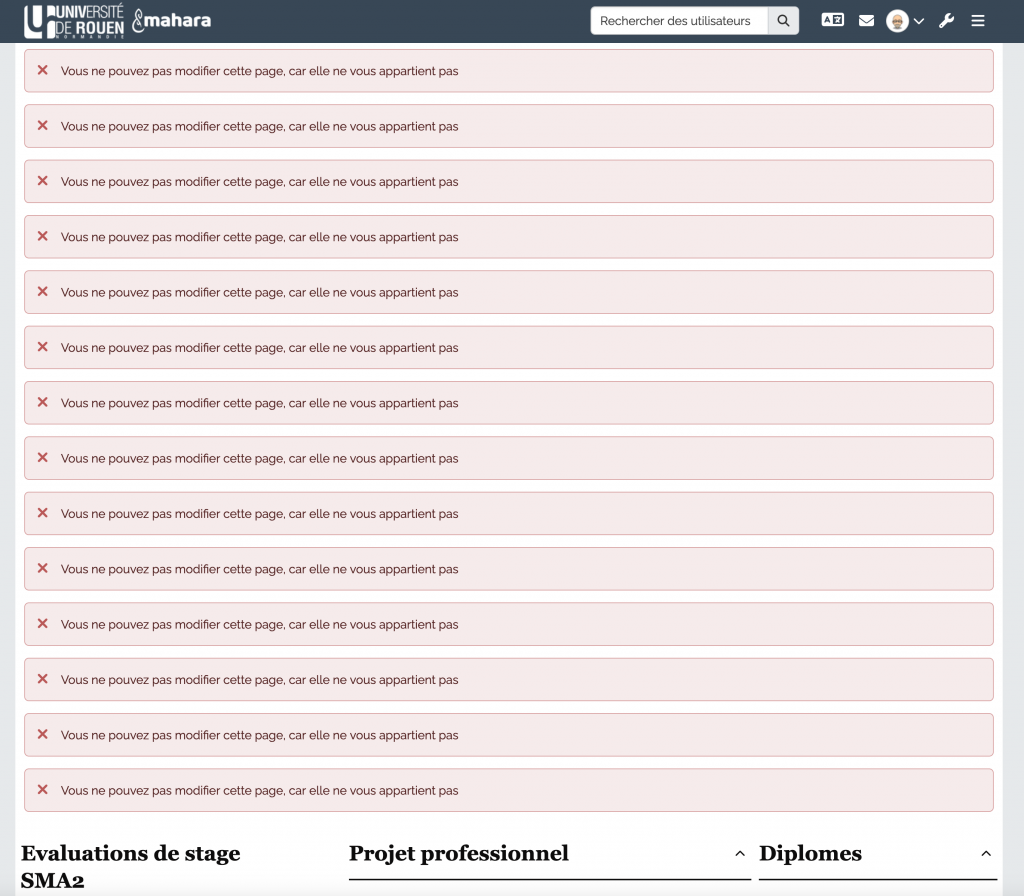Collapse the Projet professionnel section chevron
This screenshot has width=1024, height=896.
point(740,854)
